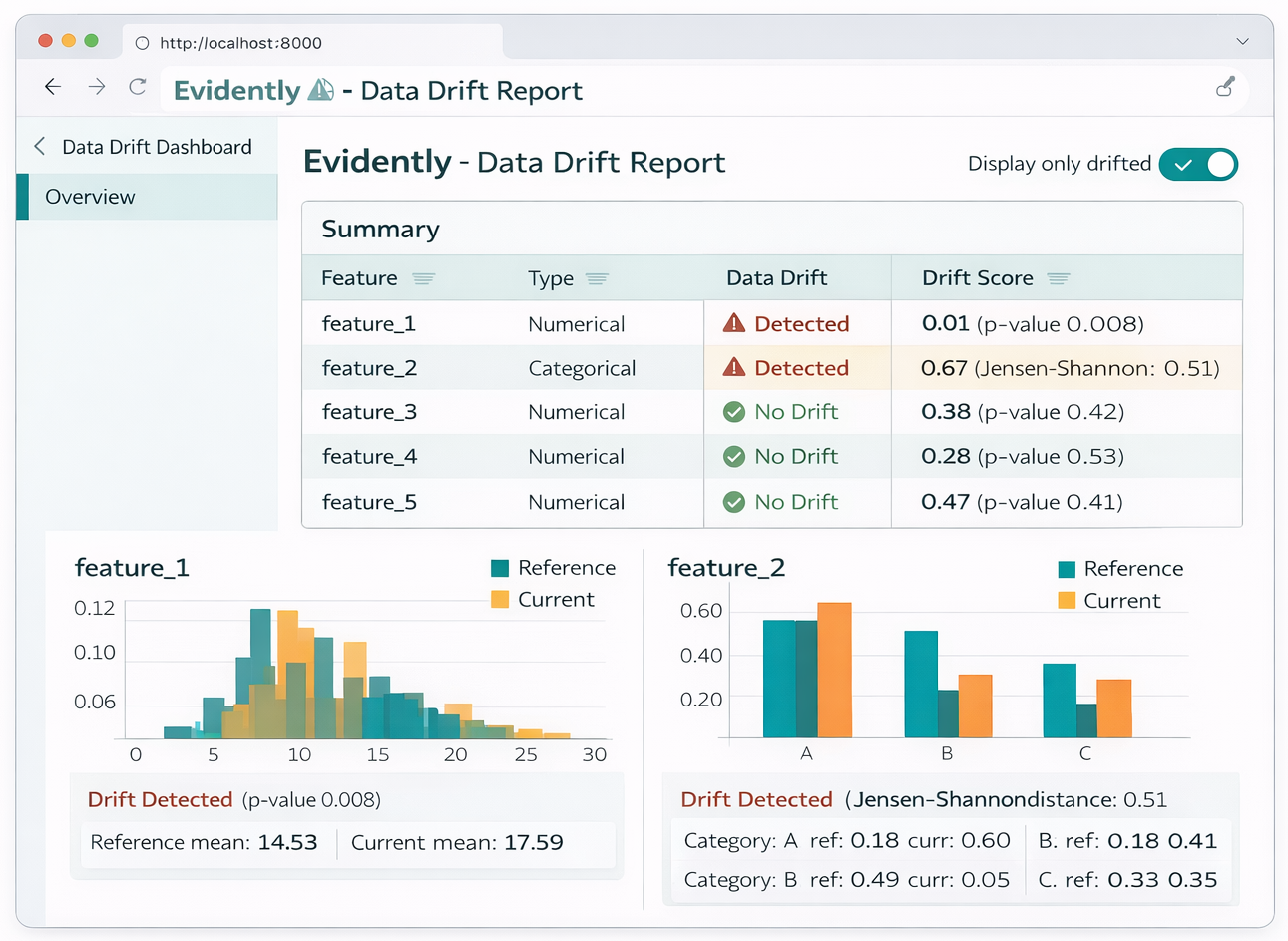1288x941 pixels.
Task: Expand the browser tab list chevron
Action: click(x=1242, y=42)
